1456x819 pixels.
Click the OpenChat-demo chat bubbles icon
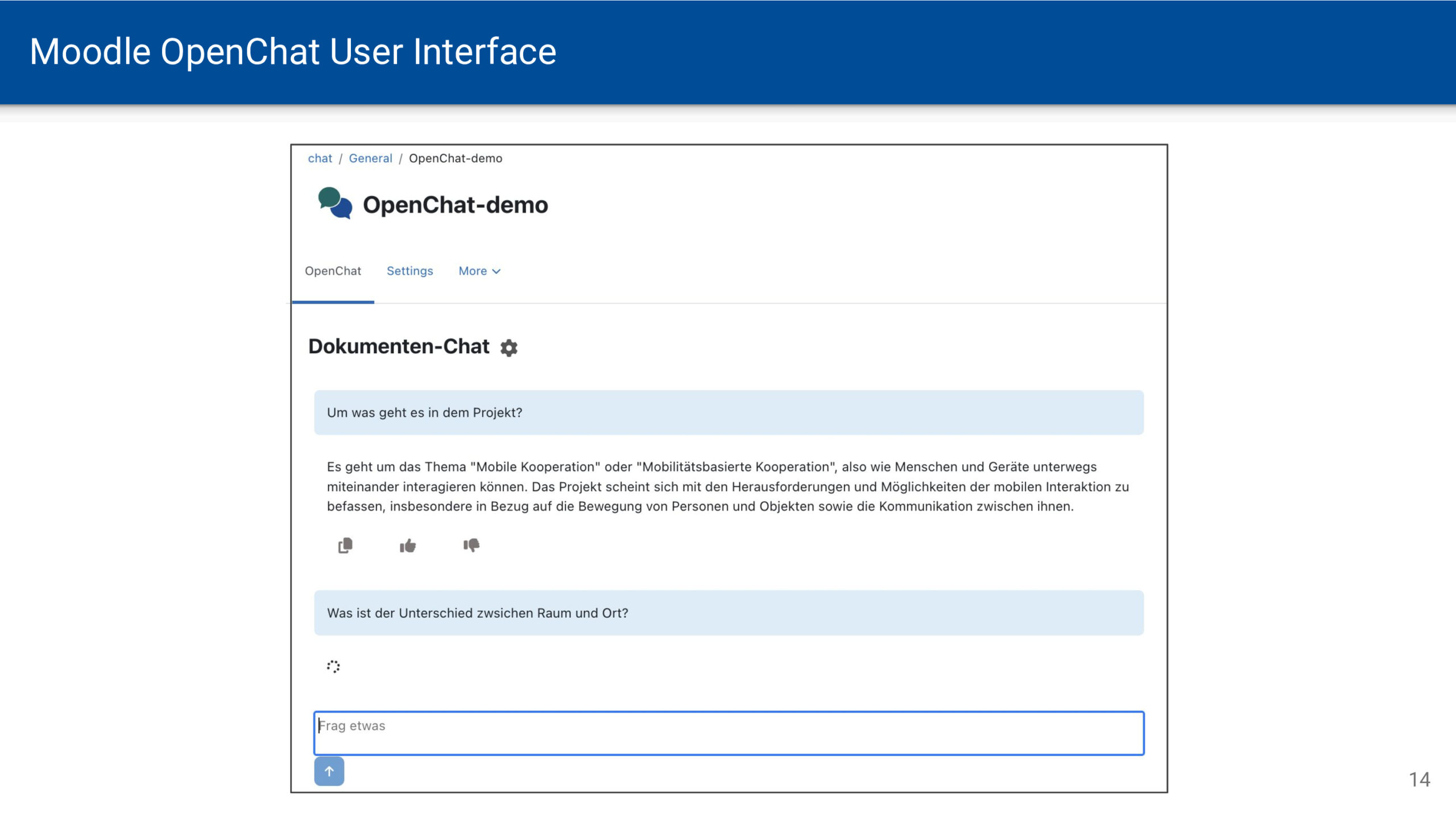[x=335, y=203]
